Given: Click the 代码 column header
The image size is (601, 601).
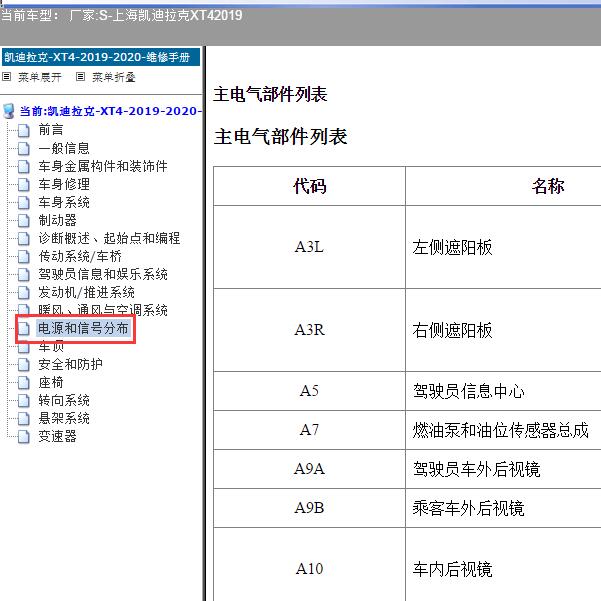Looking at the screenshot, I should (309, 186).
